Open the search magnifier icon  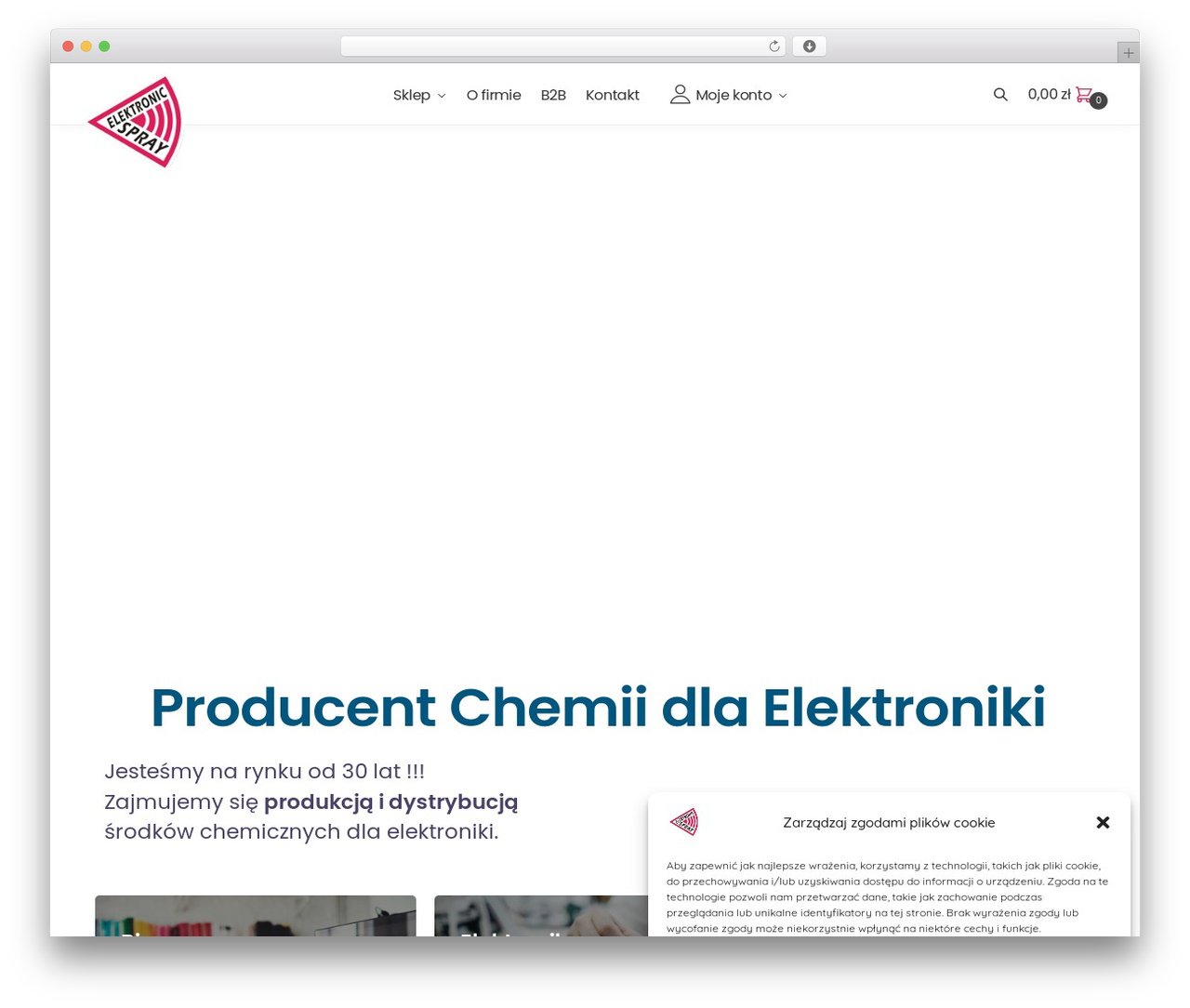pos(1000,94)
